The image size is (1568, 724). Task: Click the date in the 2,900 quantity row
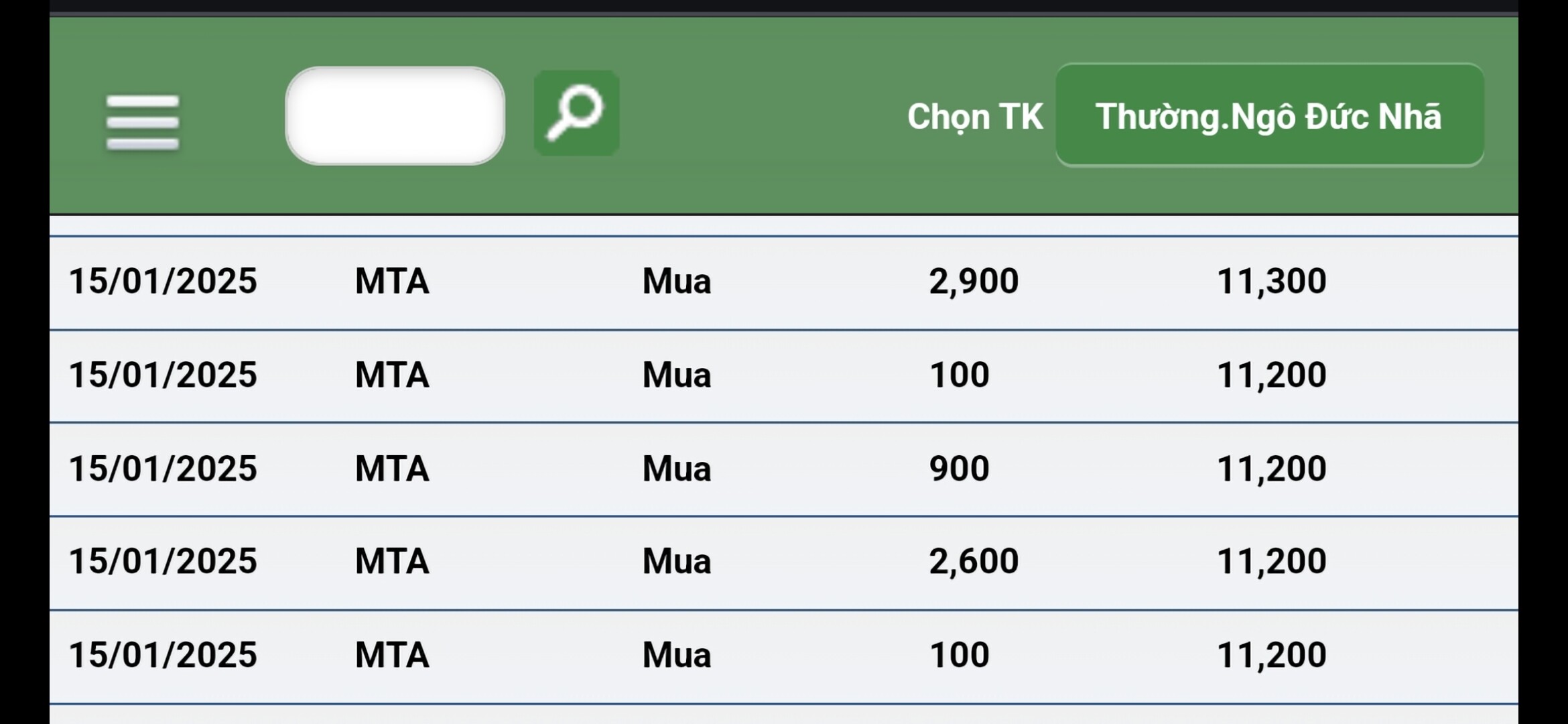(163, 281)
